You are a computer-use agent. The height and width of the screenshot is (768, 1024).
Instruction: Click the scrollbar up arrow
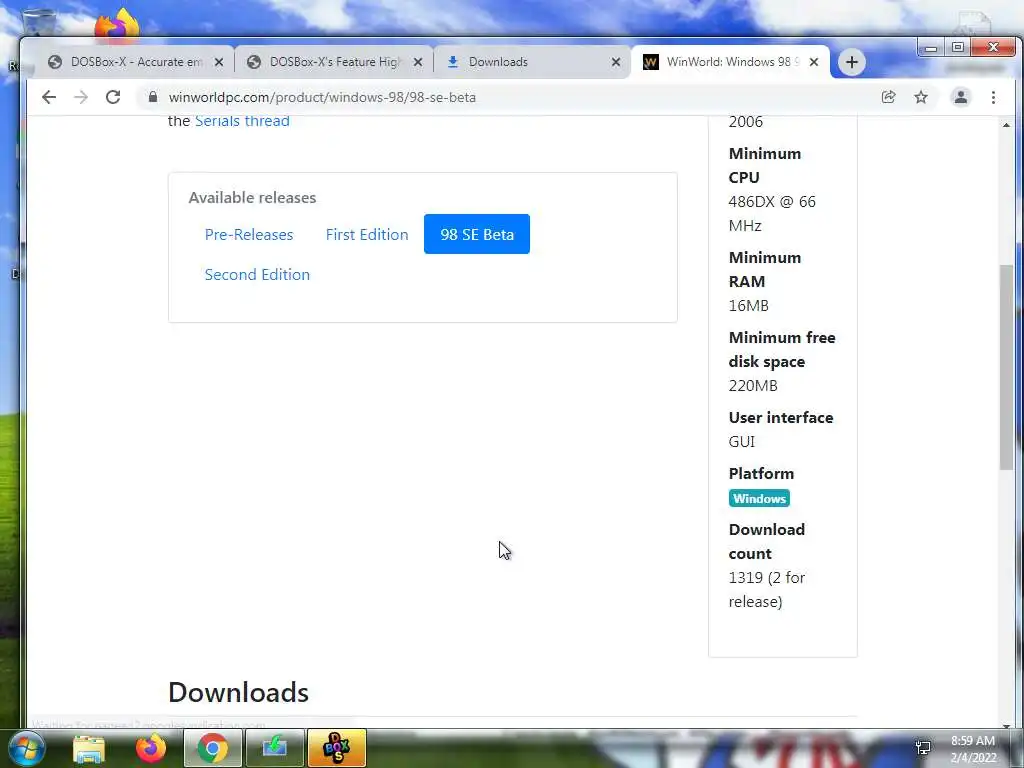click(x=1006, y=124)
